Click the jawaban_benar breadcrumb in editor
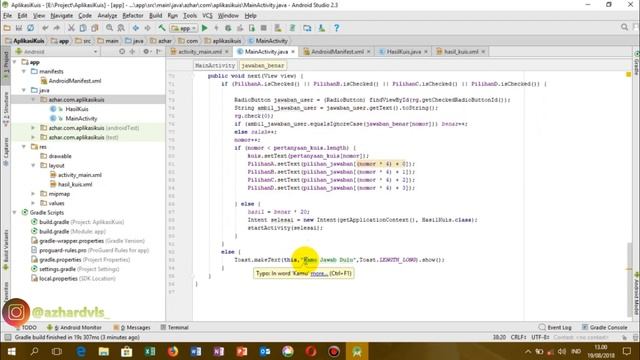Image resolution: width=640 pixels, height=360 pixels. point(262,65)
